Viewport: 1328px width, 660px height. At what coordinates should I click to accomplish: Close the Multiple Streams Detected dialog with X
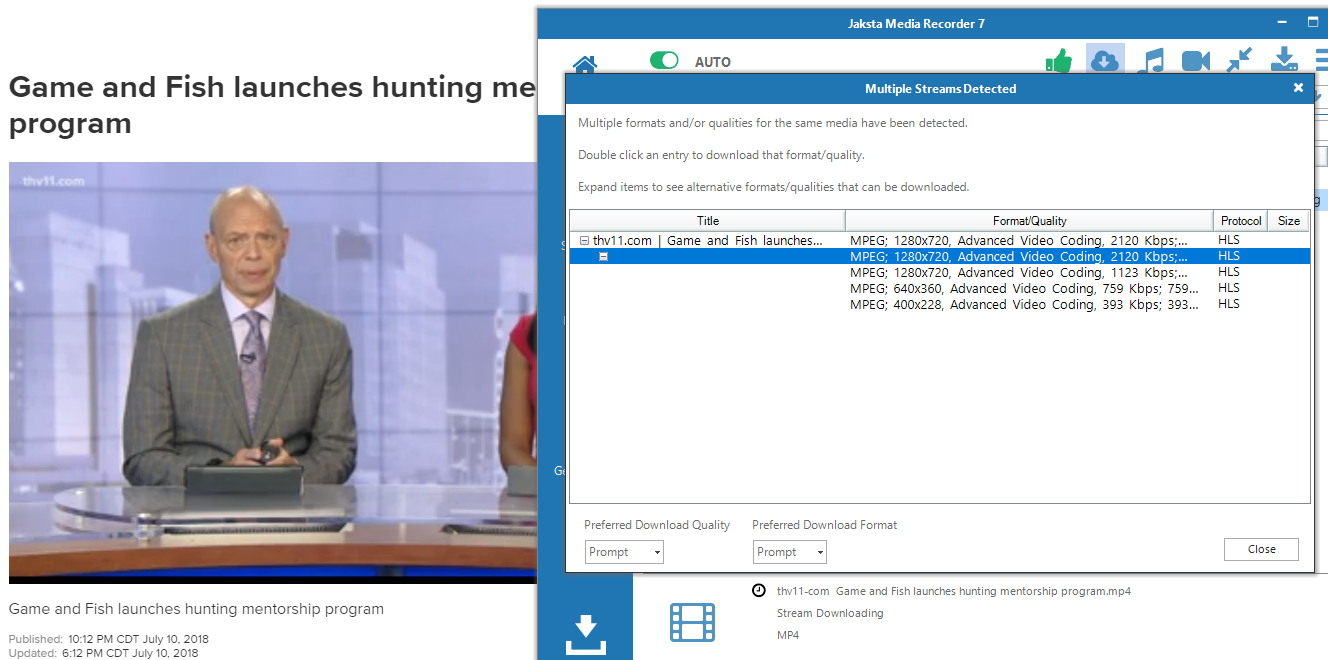[1298, 88]
